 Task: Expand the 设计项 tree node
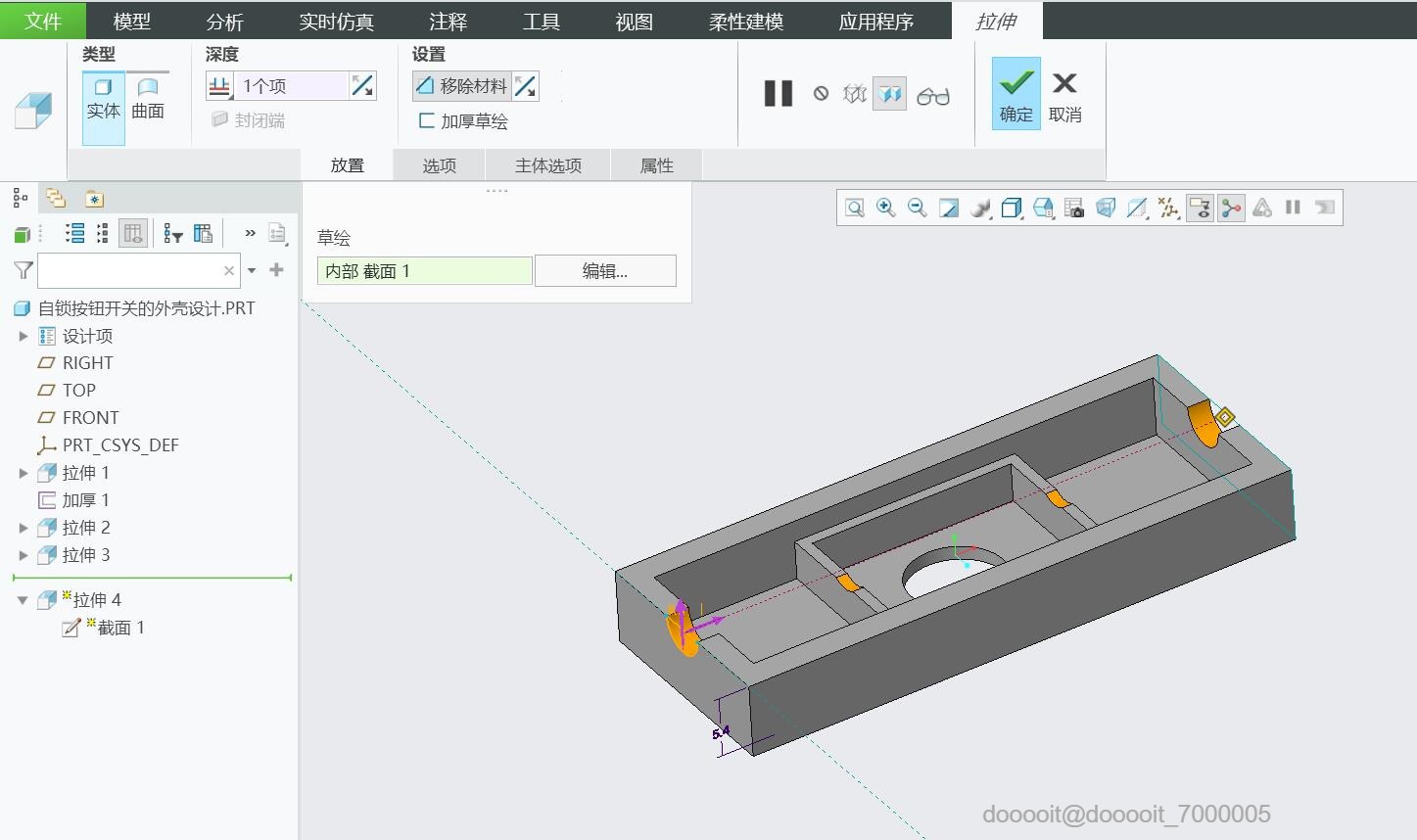pos(24,335)
